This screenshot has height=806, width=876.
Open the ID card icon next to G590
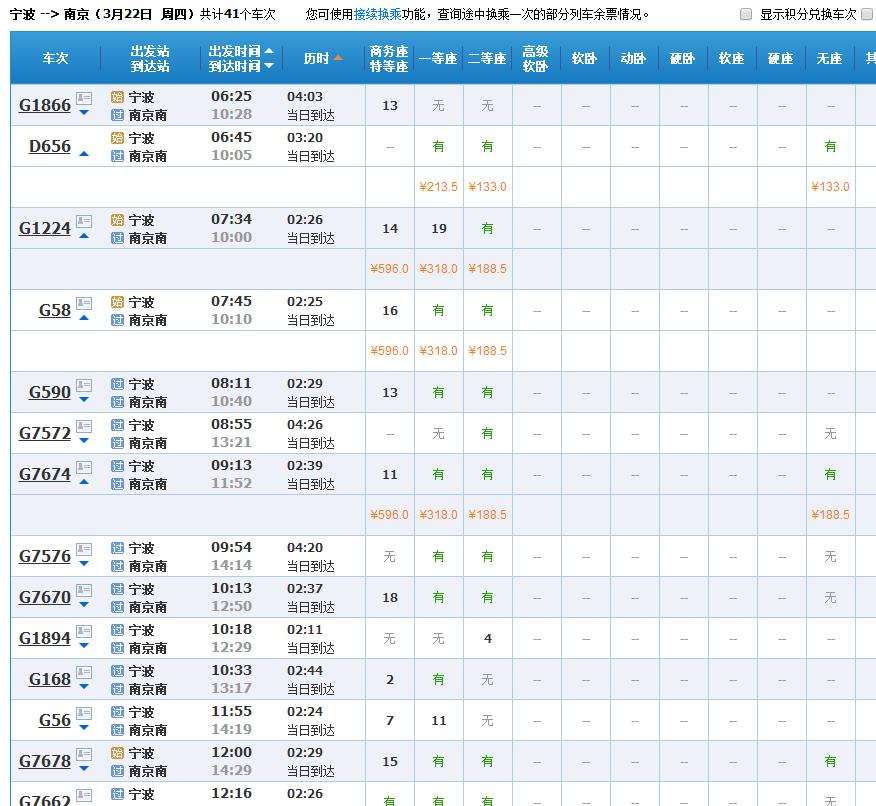(84, 385)
